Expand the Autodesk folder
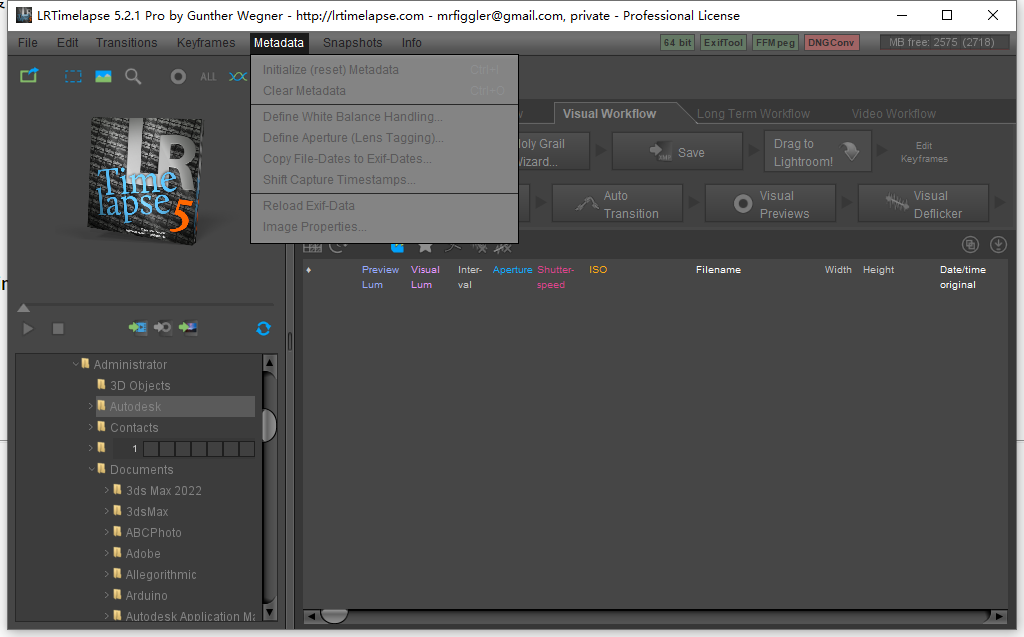Viewport: 1024px width, 637px height. point(91,406)
